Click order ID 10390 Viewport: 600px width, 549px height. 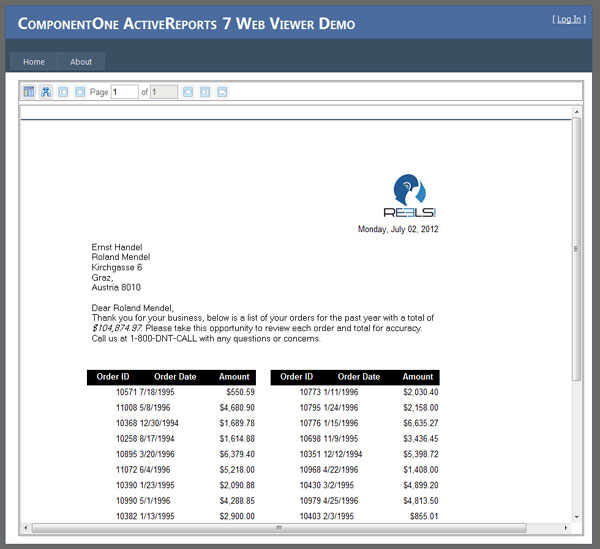point(126,485)
